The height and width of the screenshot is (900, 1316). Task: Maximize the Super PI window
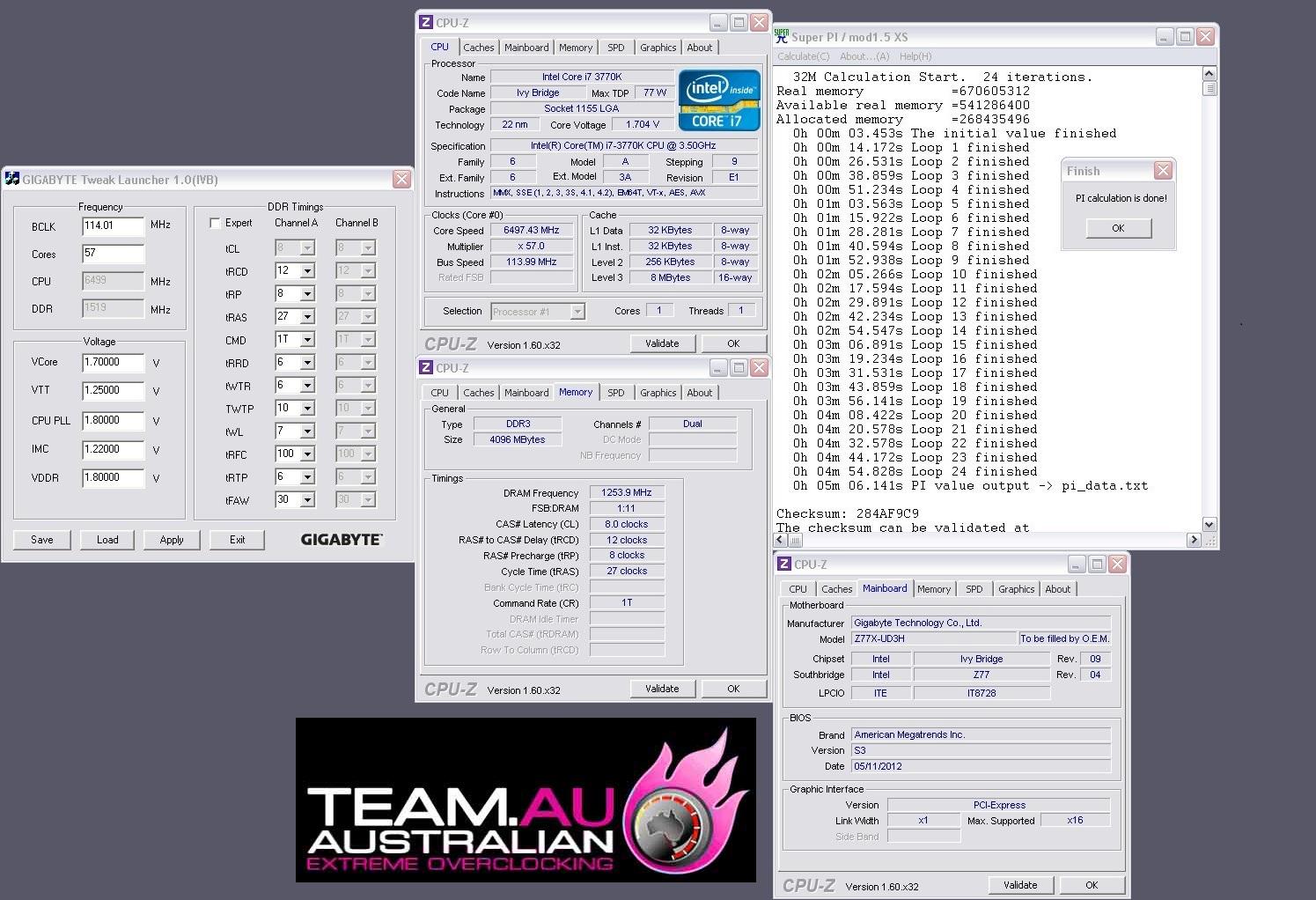1185,36
